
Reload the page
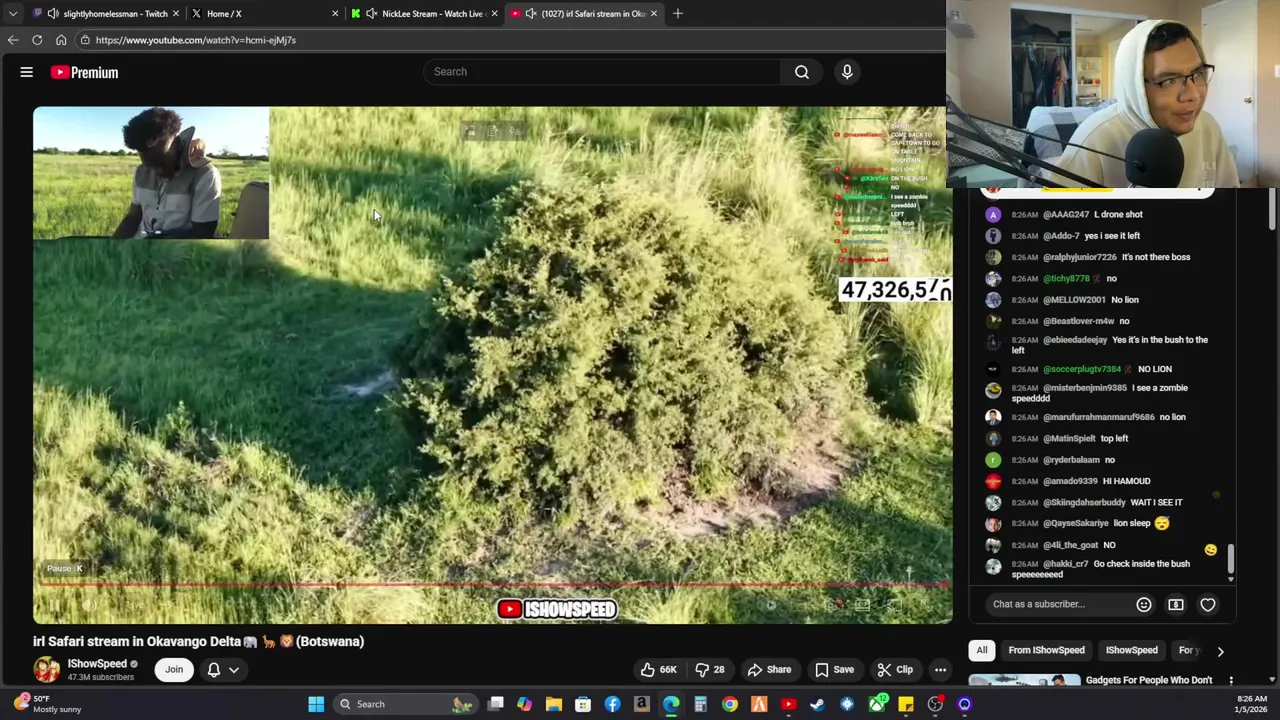click(x=37, y=40)
